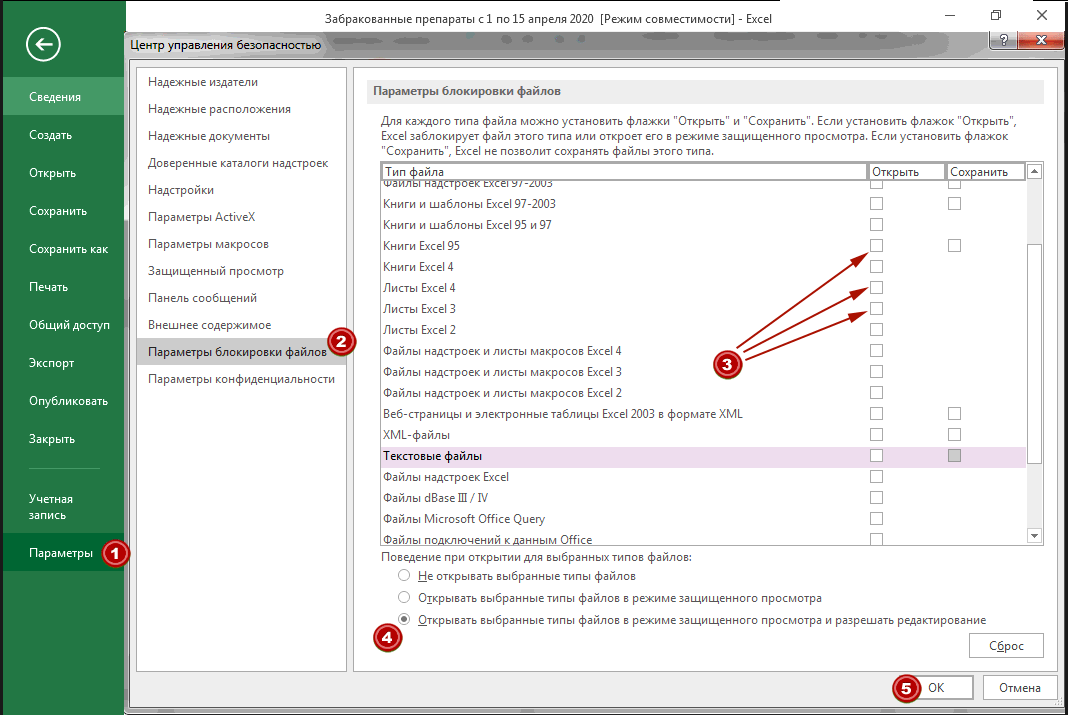Check Открыть for Листы Excel 3
Viewport: 1068px width, 715px height.
[x=877, y=308]
